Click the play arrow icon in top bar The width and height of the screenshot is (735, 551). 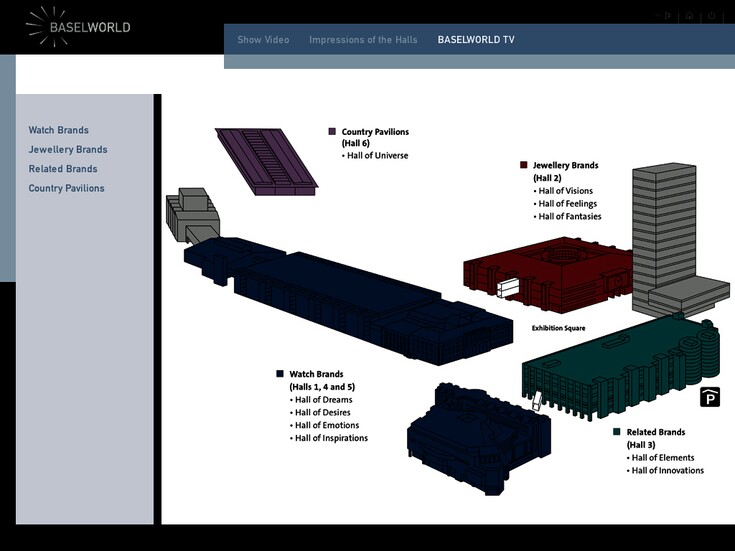[x=667, y=16]
